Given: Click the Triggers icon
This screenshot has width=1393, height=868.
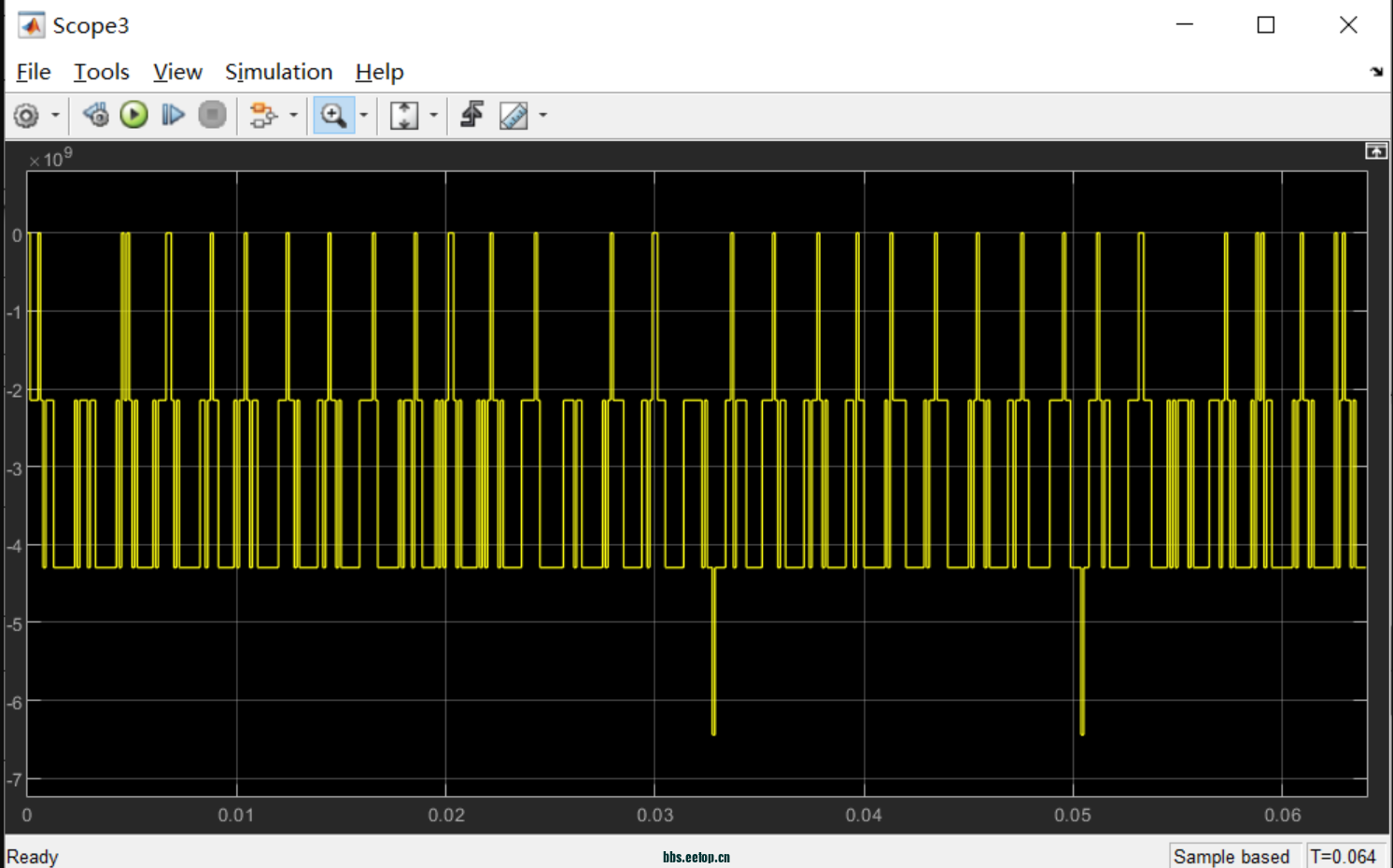Looking at the screenshot, I should [x=472, y=115].
